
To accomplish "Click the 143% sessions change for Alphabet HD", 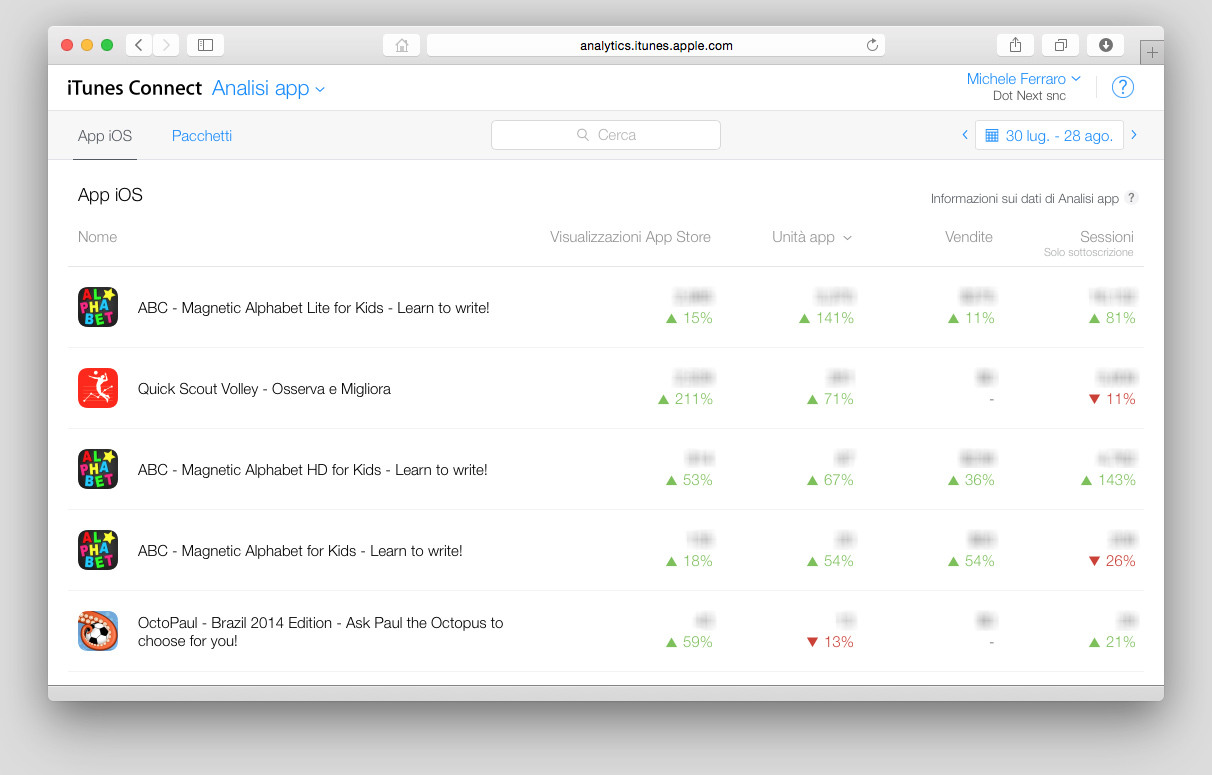I will pos(1108,480).
